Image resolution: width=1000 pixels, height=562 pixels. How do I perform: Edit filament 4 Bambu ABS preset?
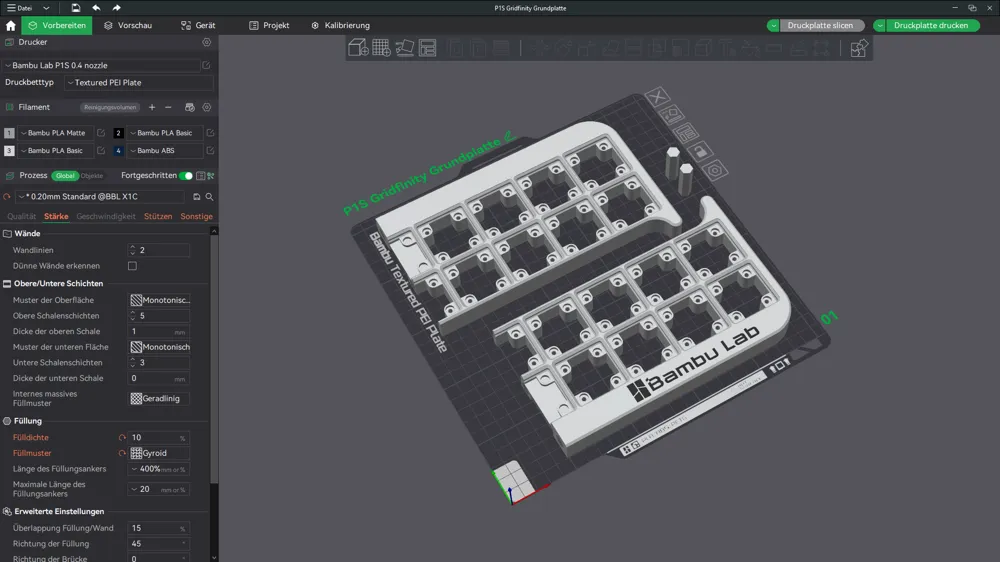click(x=210, y=151)
